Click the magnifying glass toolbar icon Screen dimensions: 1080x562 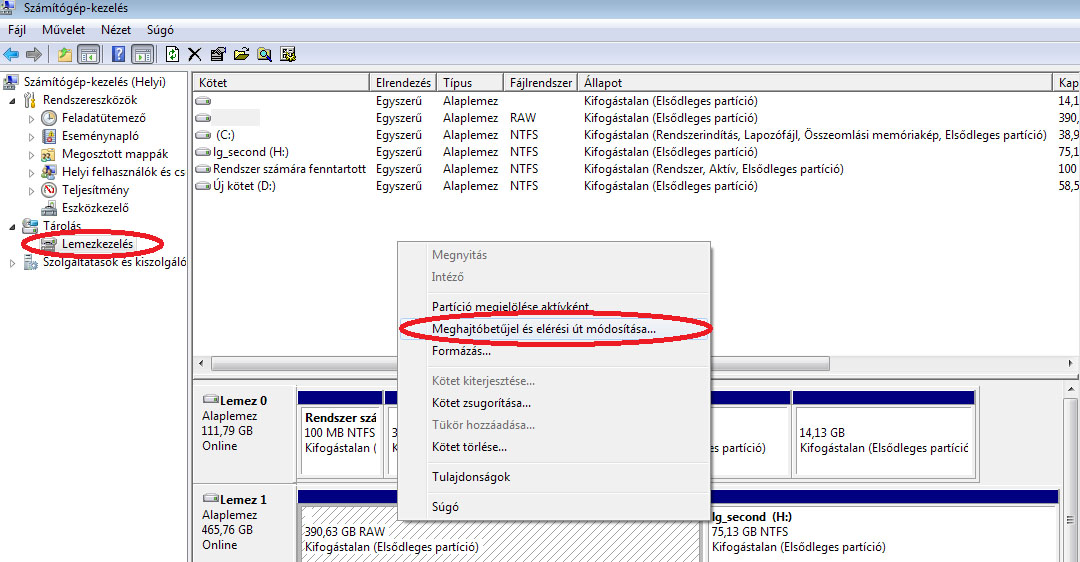265,54
